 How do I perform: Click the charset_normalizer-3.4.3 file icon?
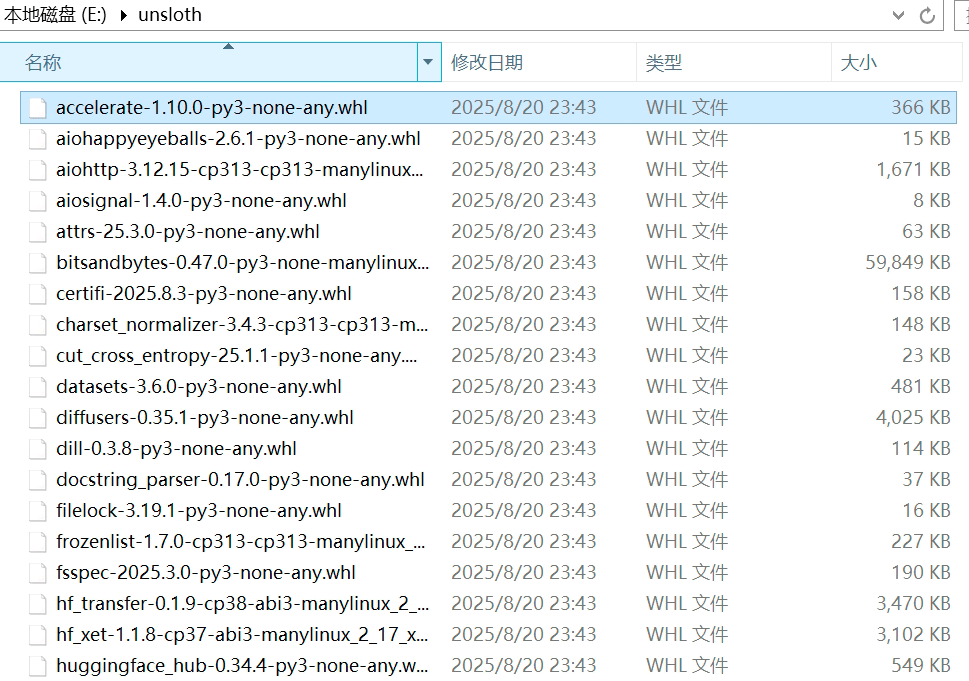click(x=38, y=324)
